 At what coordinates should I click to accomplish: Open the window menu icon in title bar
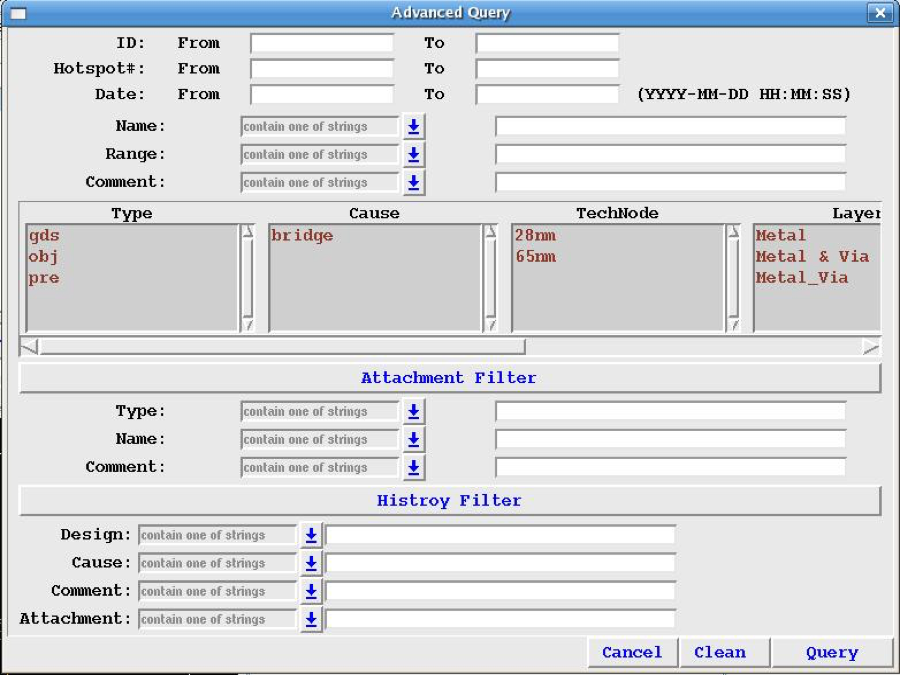pyautogui.click(x=18, y=13)
